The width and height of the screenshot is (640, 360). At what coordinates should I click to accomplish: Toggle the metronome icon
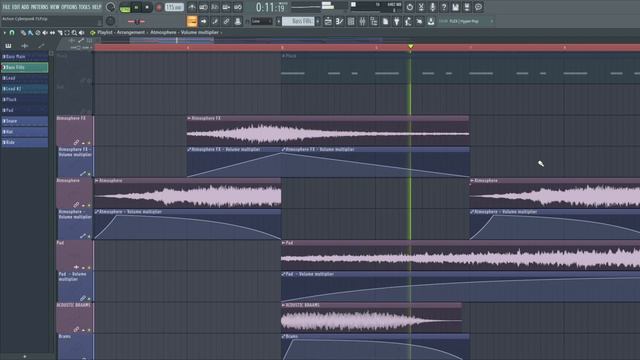click(x=192, y=7)
